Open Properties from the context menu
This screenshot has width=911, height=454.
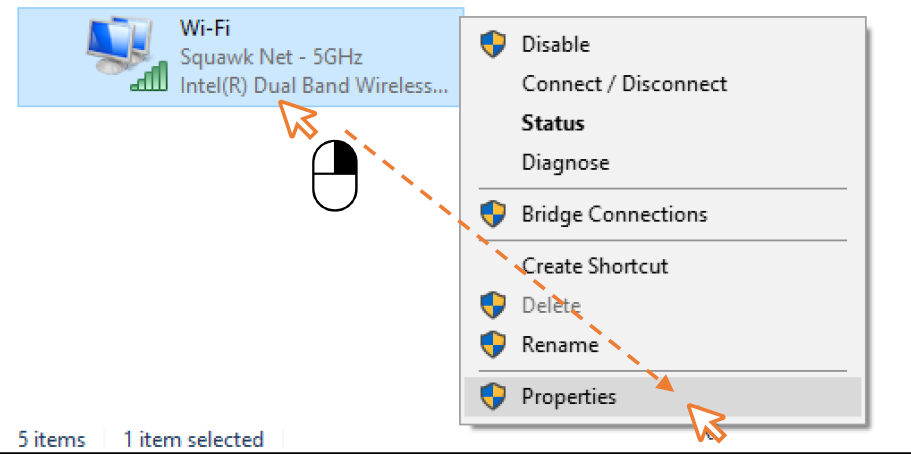662,397
